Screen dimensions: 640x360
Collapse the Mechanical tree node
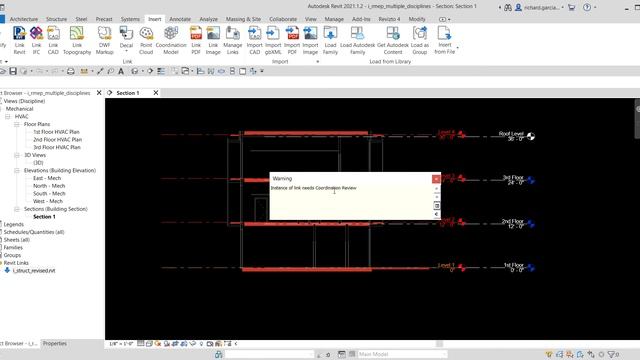[1, 109]
